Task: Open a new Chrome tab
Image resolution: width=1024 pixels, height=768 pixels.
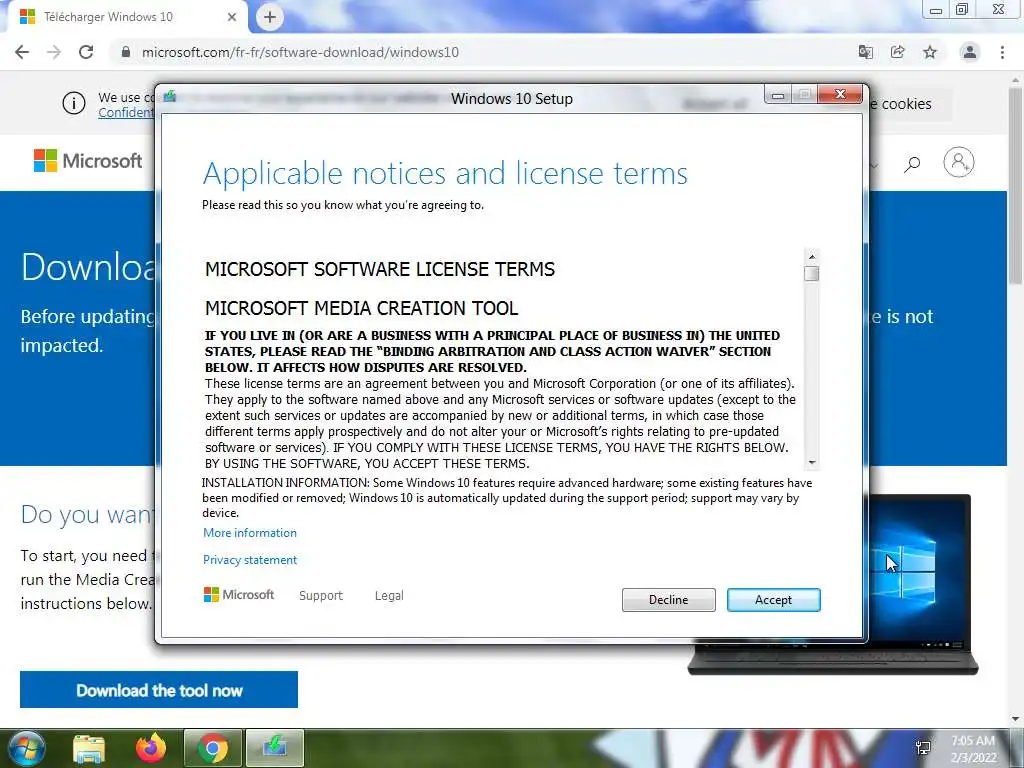Action: 270,17
